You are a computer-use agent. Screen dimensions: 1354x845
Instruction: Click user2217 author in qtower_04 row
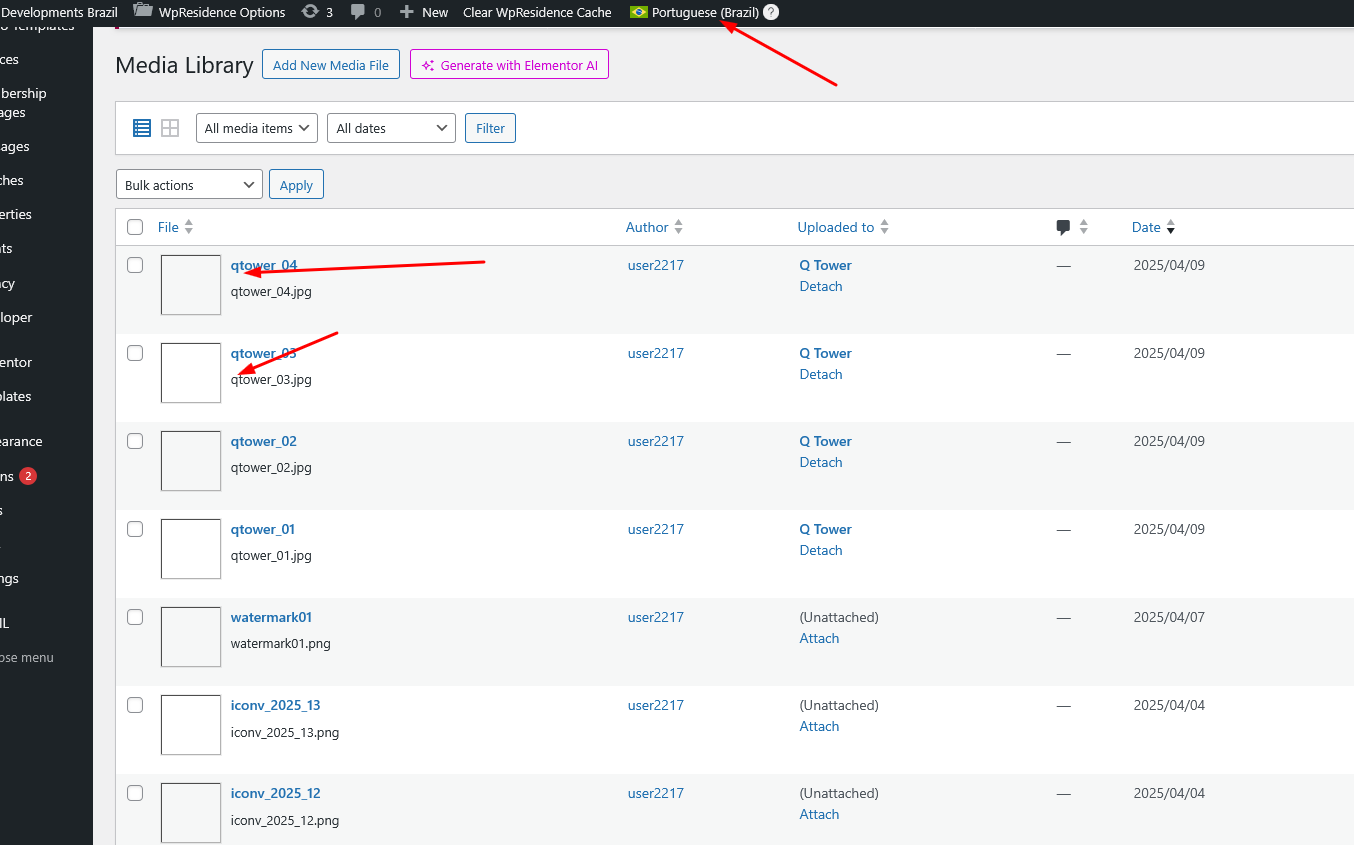click(656, 265)
